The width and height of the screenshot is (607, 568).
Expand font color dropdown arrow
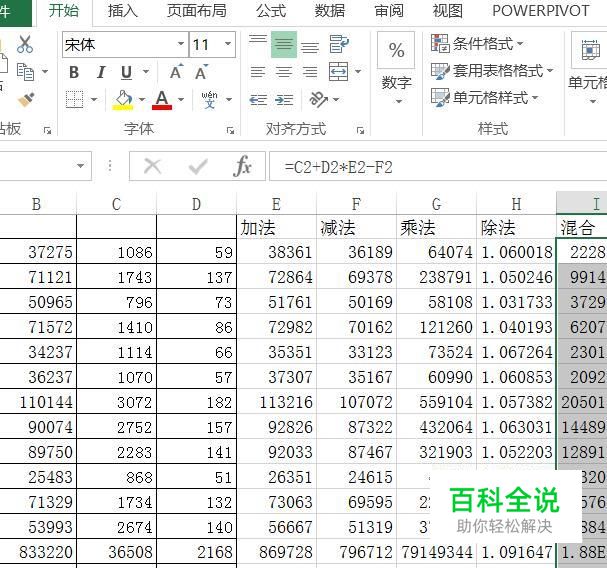(181, 100)
